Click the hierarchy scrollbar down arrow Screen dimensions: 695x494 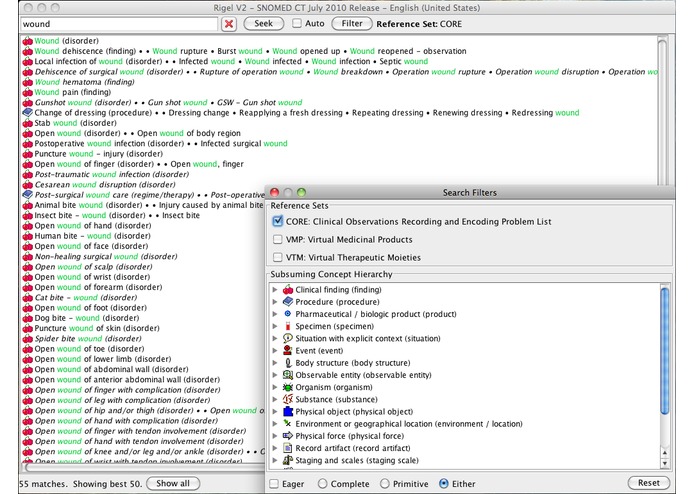(664, 463)
